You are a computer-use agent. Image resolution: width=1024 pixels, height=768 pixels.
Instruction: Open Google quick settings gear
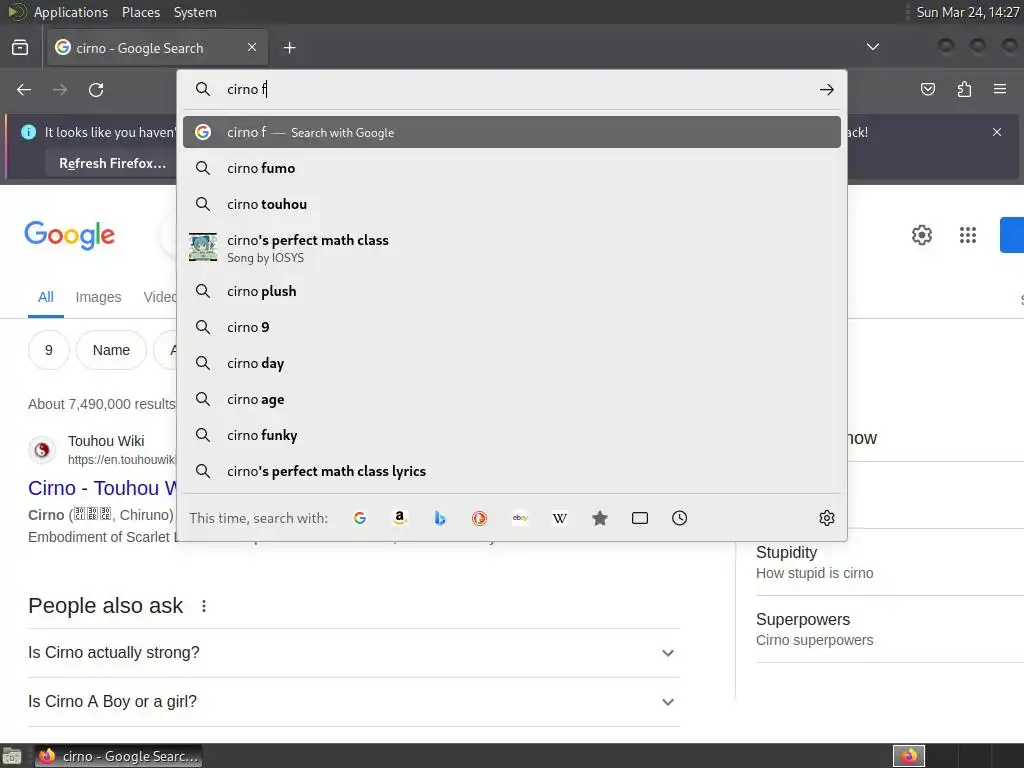pos(921,234)
